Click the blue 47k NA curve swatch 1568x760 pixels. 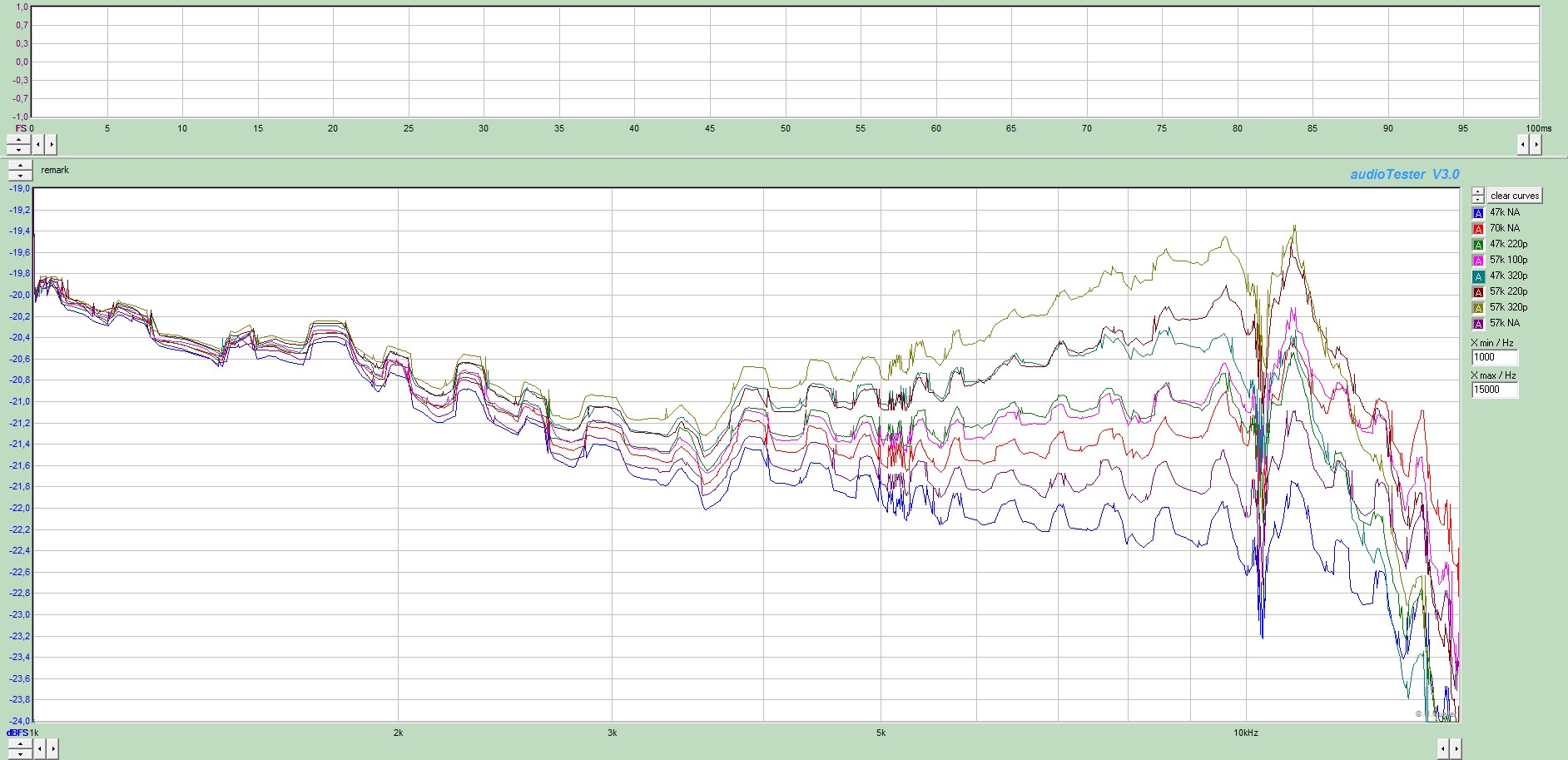coord(1478,213)
